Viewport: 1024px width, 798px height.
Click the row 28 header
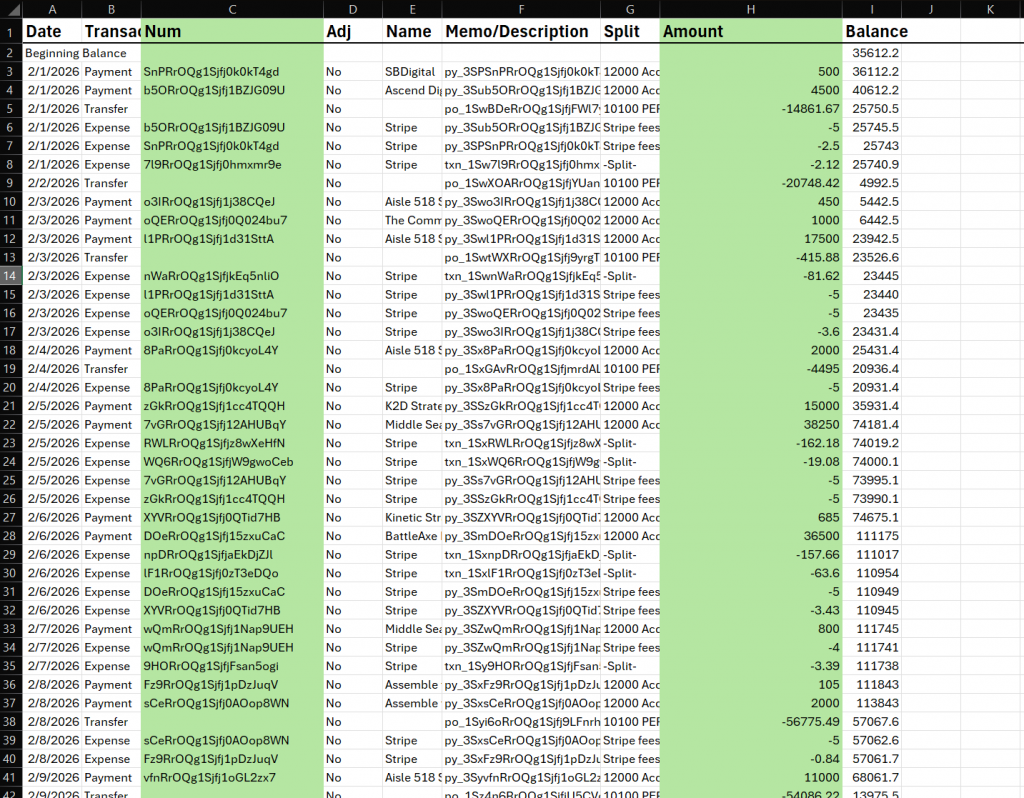tap(10, 536)
